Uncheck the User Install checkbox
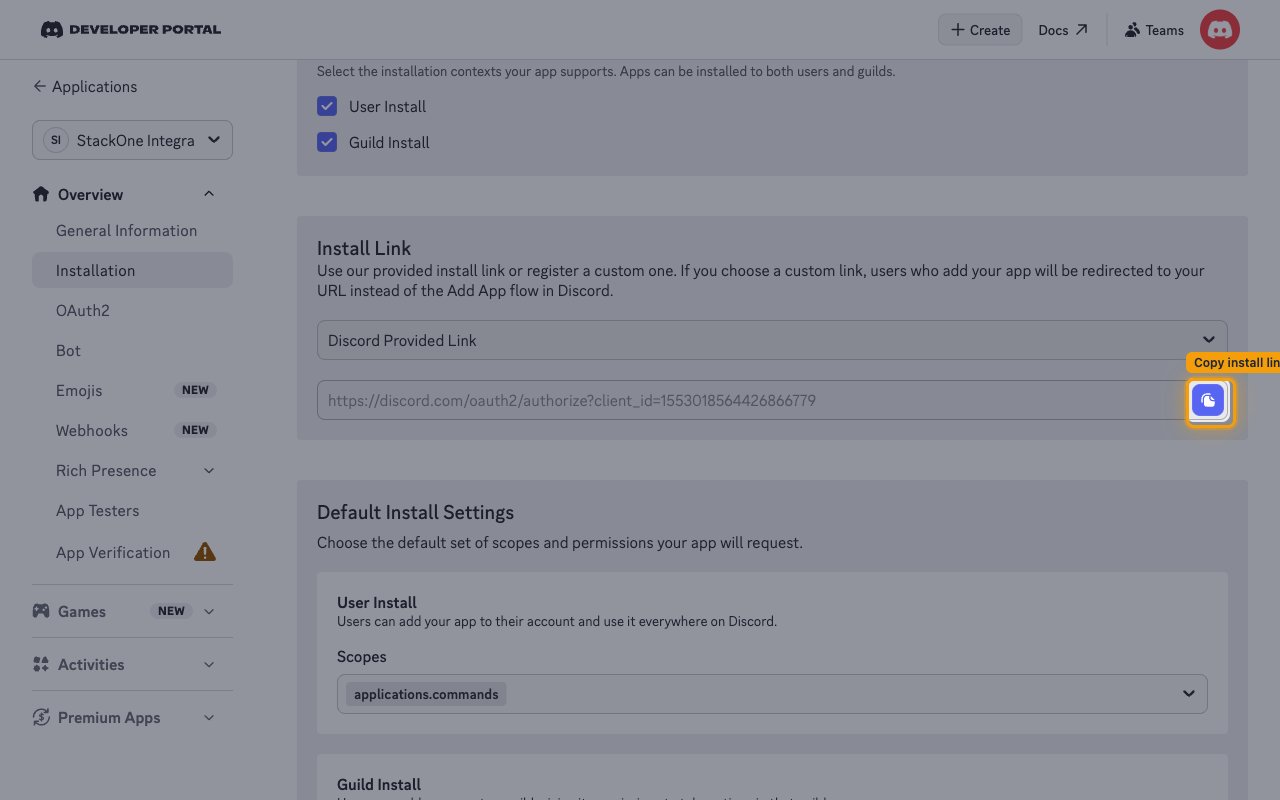 pos(327,106)
